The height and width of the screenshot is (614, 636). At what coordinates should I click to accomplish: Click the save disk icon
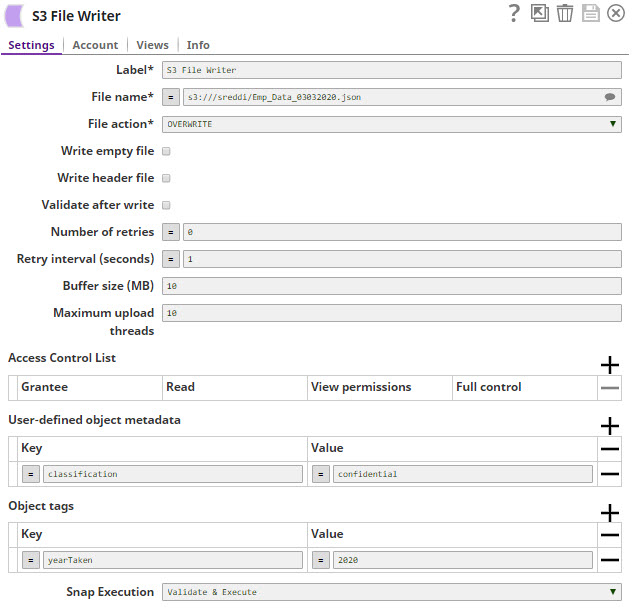591,13
